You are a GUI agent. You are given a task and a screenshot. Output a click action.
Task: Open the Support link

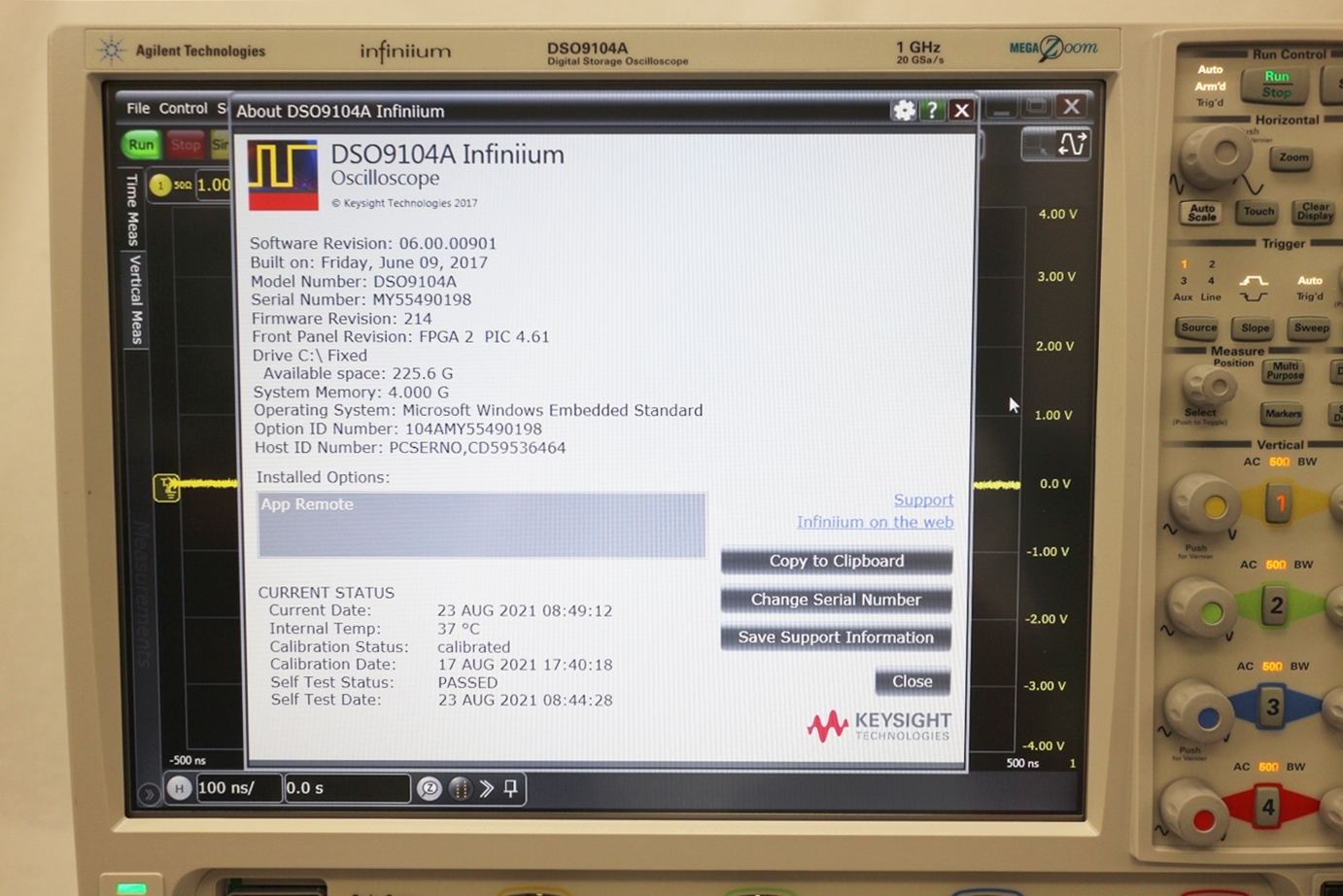(x=923, y=500)
